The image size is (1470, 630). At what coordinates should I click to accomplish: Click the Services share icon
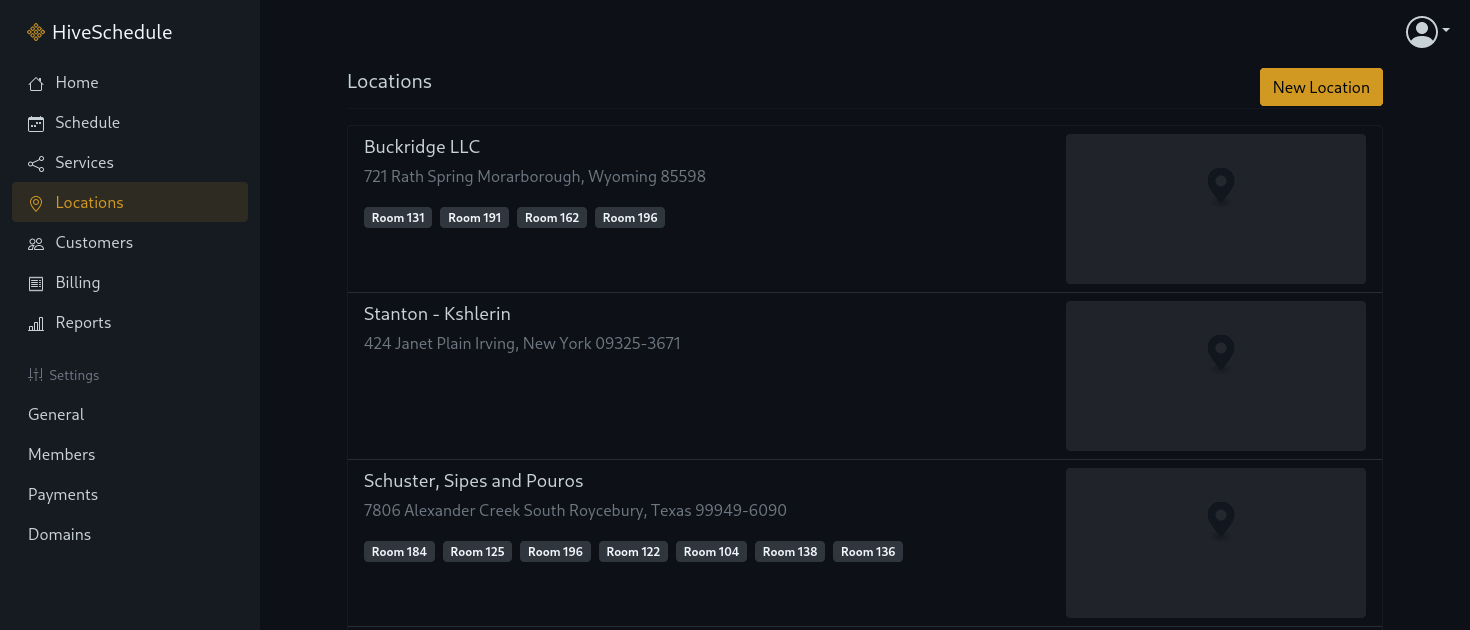click(x=36, y=163)
